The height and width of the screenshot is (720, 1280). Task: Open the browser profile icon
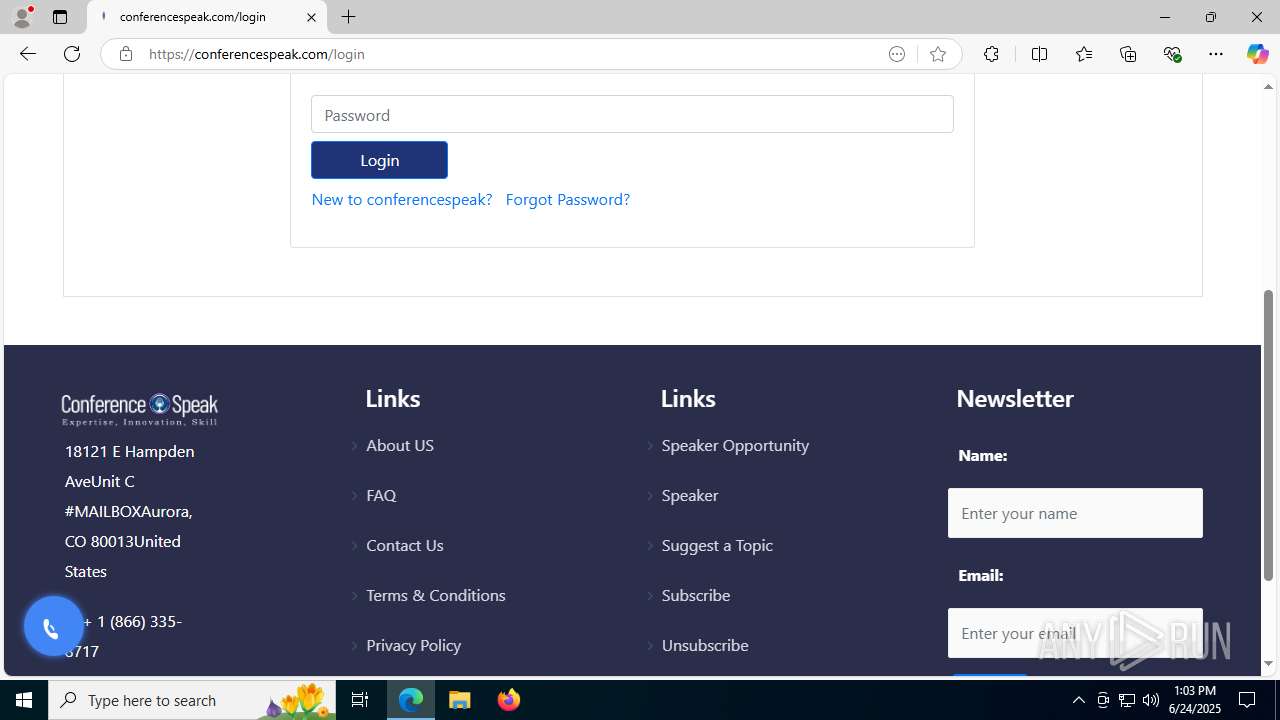point(22,17)
